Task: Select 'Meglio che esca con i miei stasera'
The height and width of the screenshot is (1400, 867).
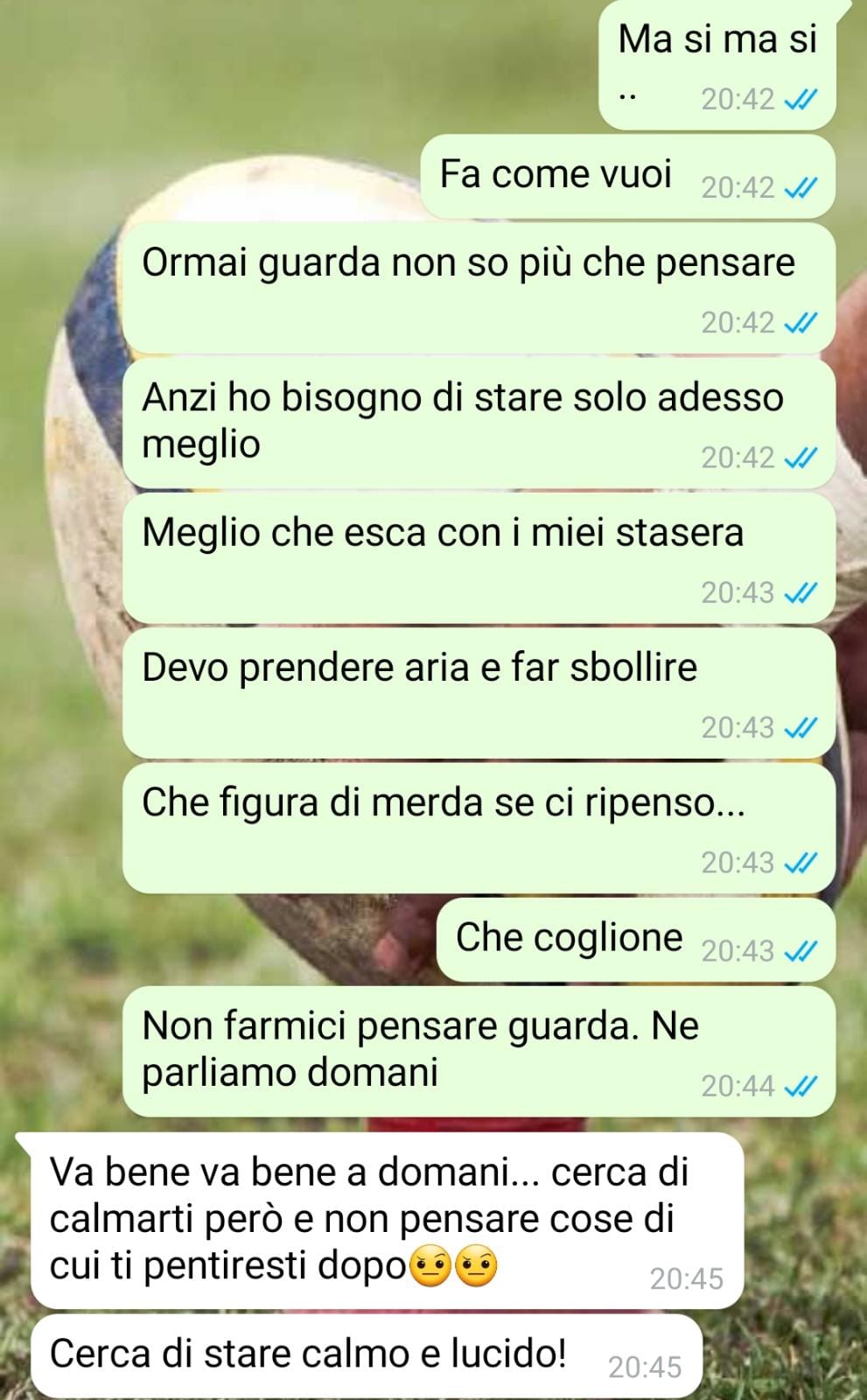Action: [479, 557]
